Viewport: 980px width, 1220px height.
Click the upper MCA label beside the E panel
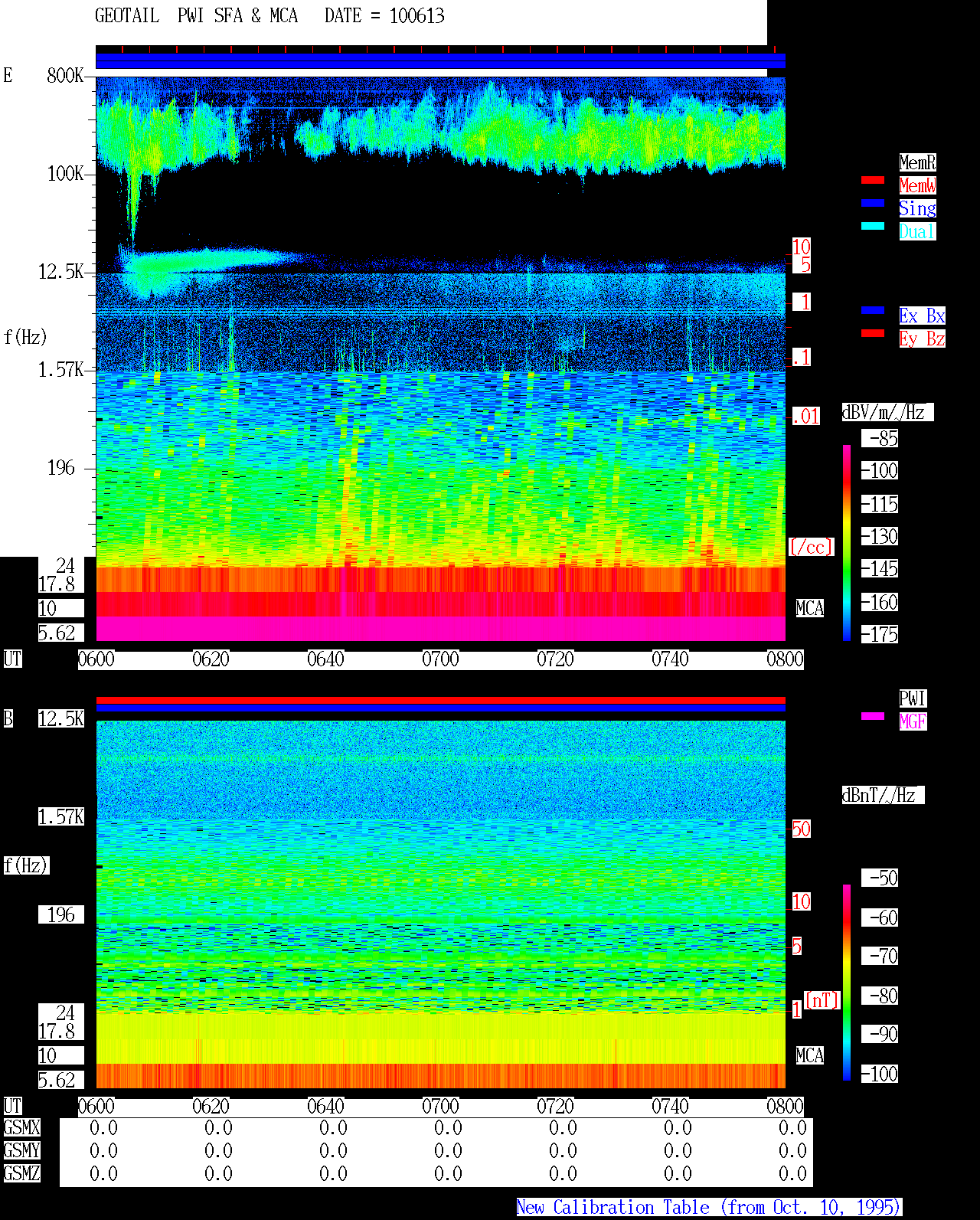point(809,609)
